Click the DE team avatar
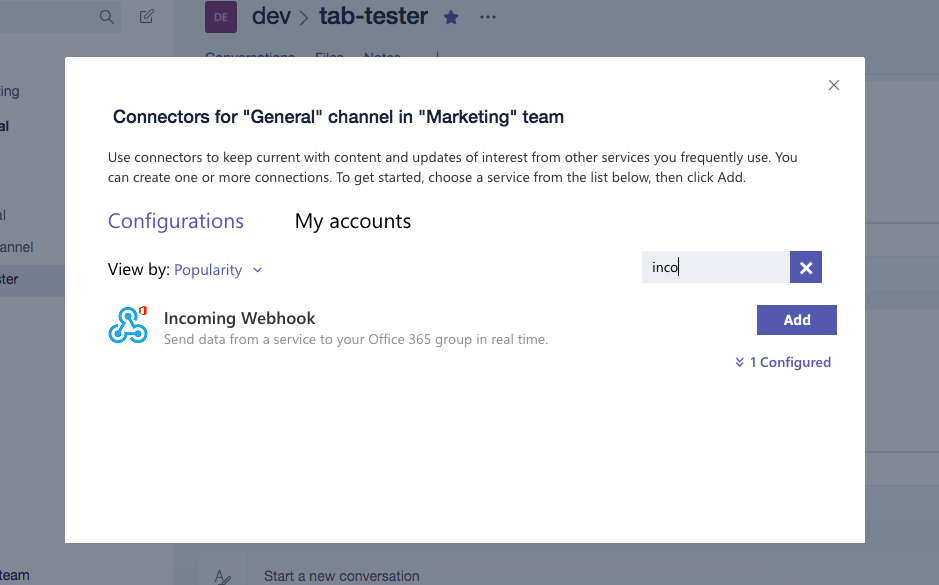This screenshot has height=585, width=939. coord(221,17)
